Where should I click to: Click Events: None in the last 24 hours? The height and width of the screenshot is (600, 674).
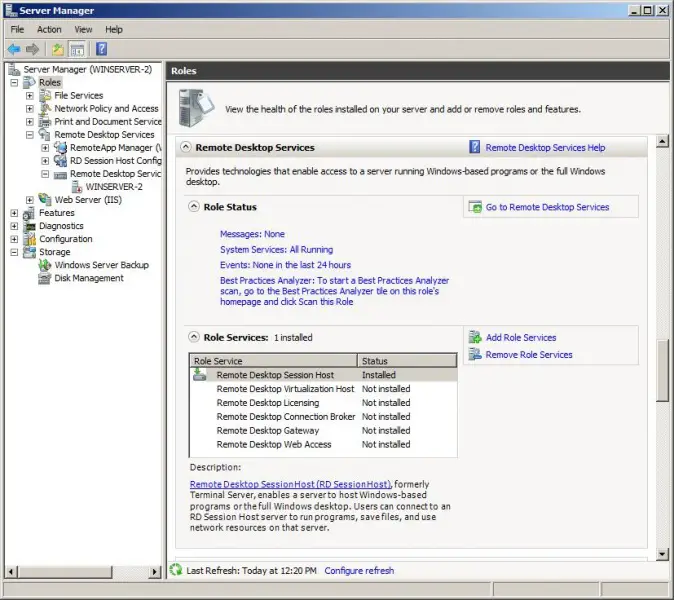coord(285,265)
